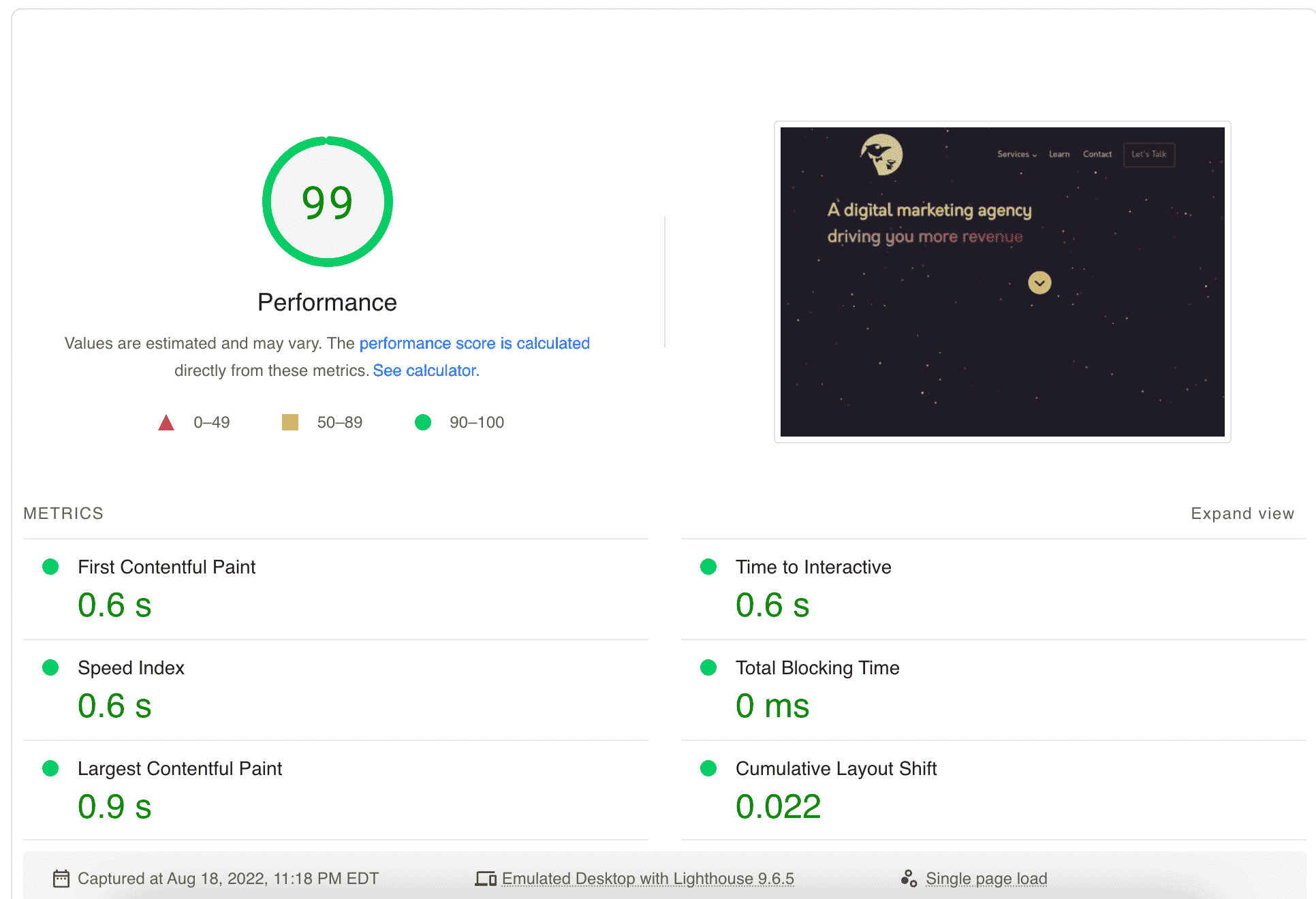Click the 'Captured at Aug 18, 2022' text
The image size is (1316, 899).
point(228,879)
